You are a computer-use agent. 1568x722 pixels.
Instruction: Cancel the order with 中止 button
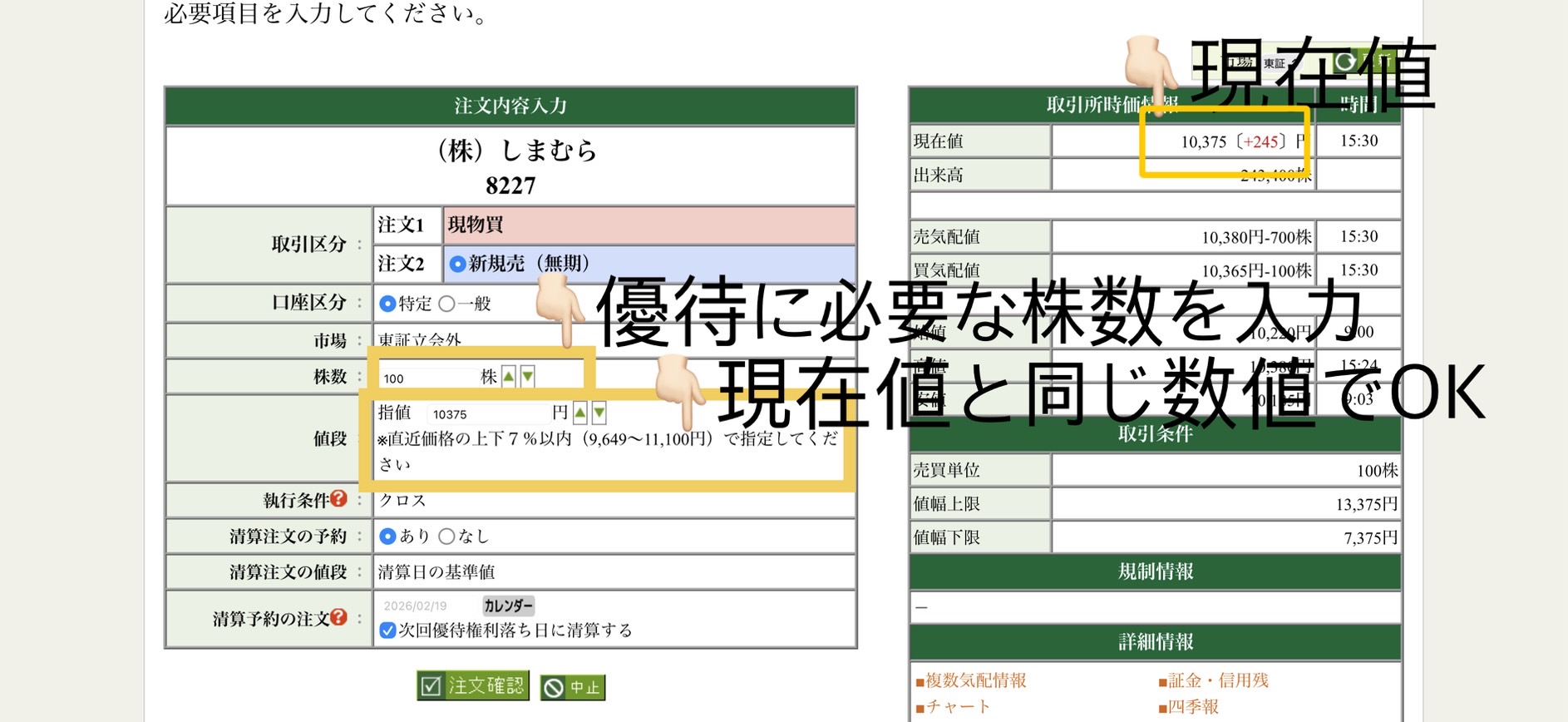[573, 688]
